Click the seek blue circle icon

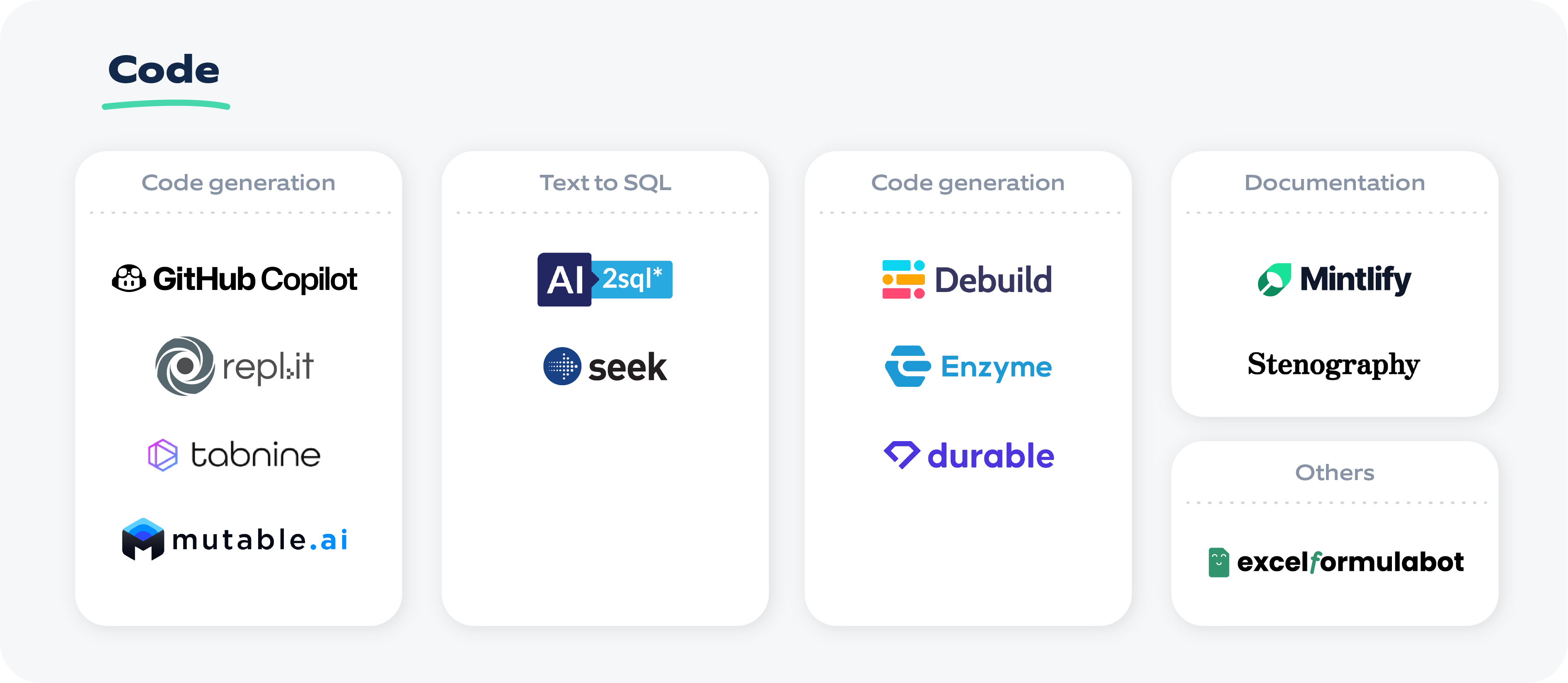click(x=562, y=366)
